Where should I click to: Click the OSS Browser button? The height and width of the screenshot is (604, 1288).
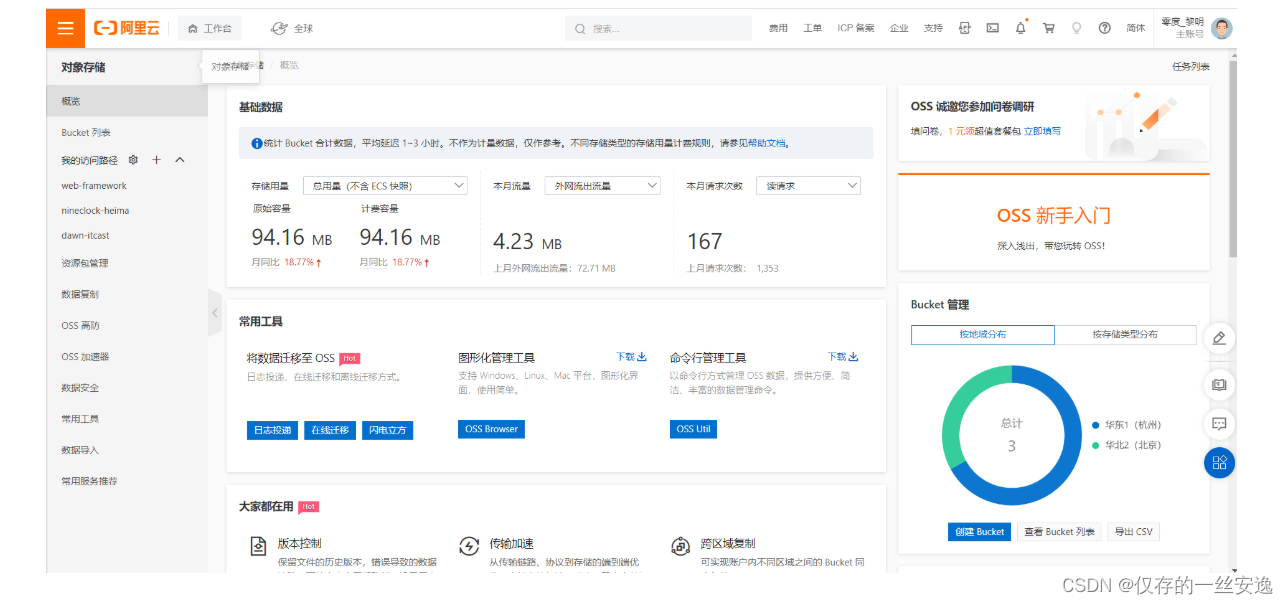click(491, 429)
